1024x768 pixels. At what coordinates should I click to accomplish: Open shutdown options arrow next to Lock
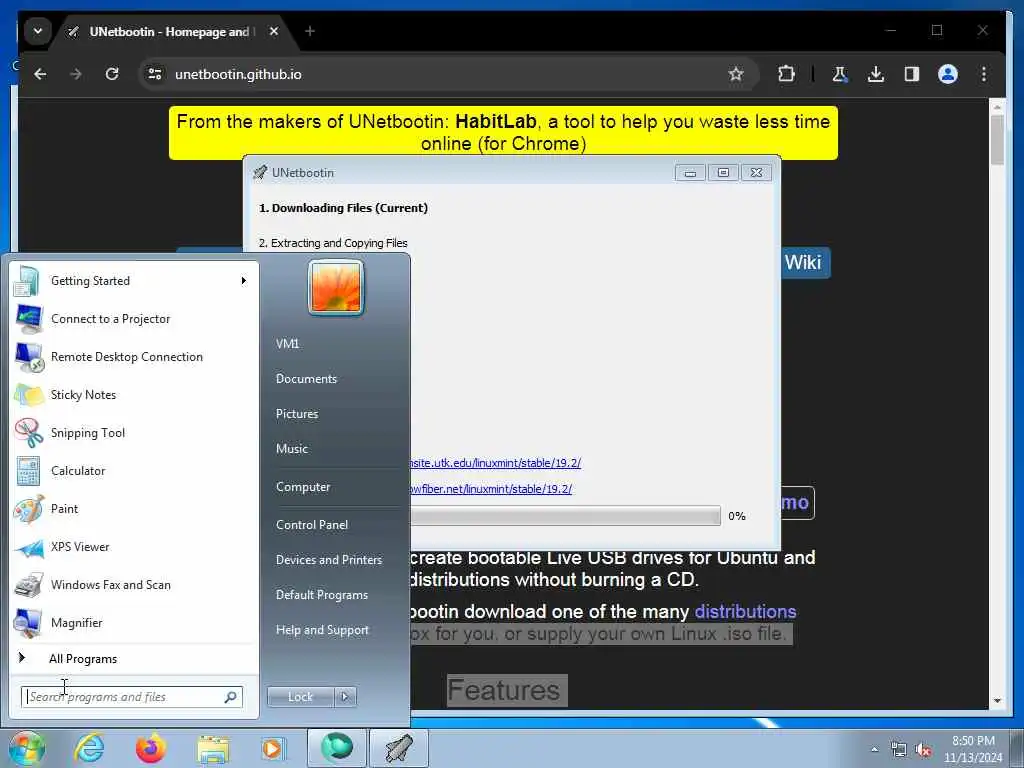pos(345,697)
